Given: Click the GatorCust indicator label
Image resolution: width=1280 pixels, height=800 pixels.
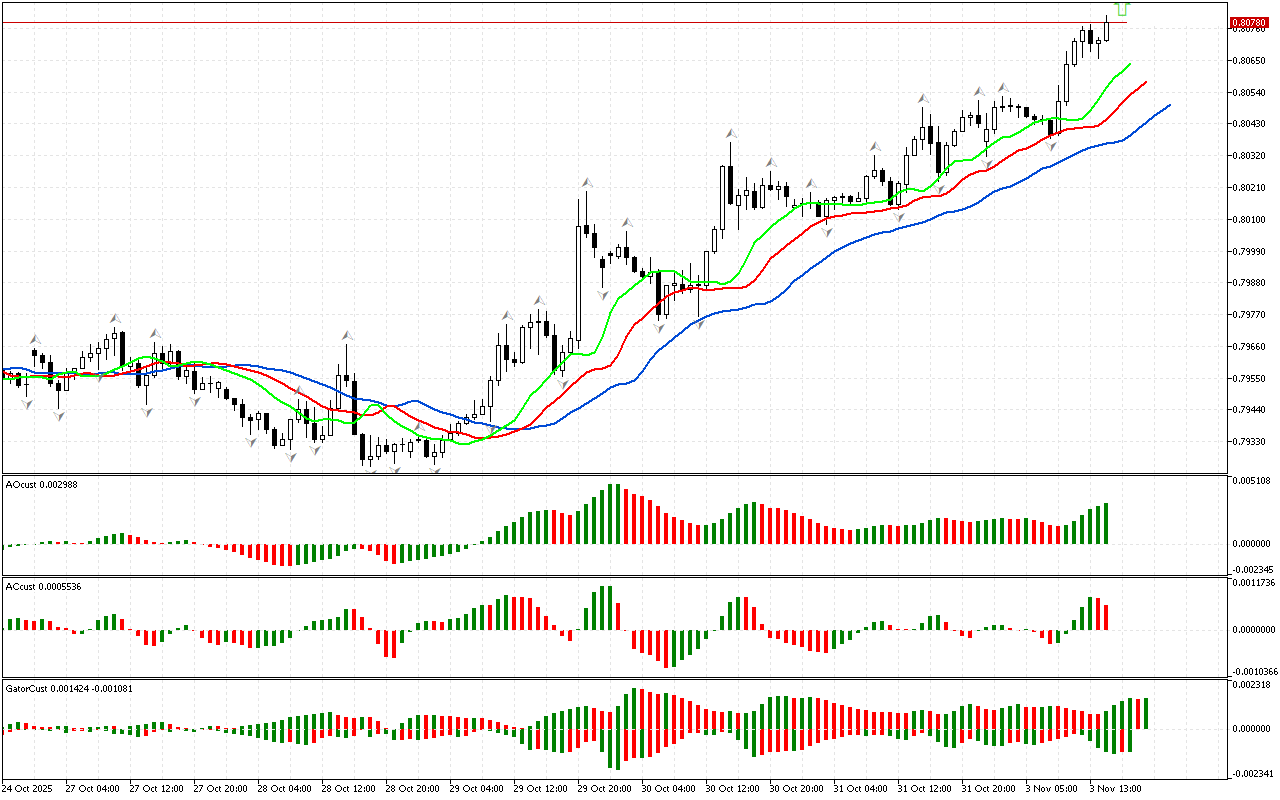Looking at the screenshot, I should pyautogui.click(x=69, y=688).
